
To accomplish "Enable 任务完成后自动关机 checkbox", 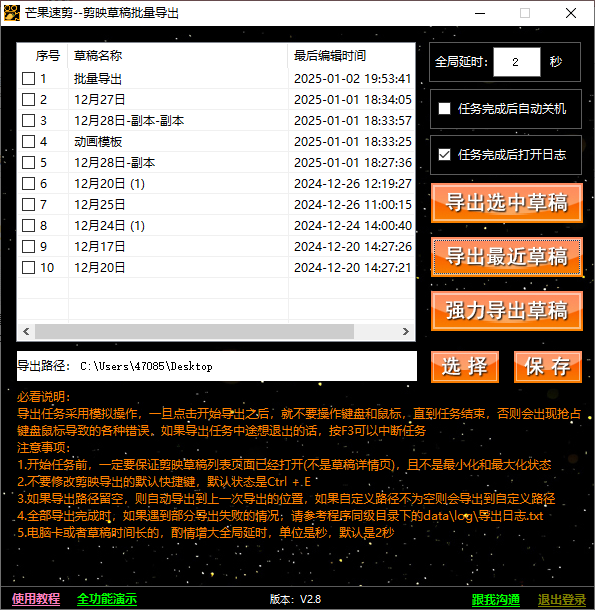I will click(444, 109).
